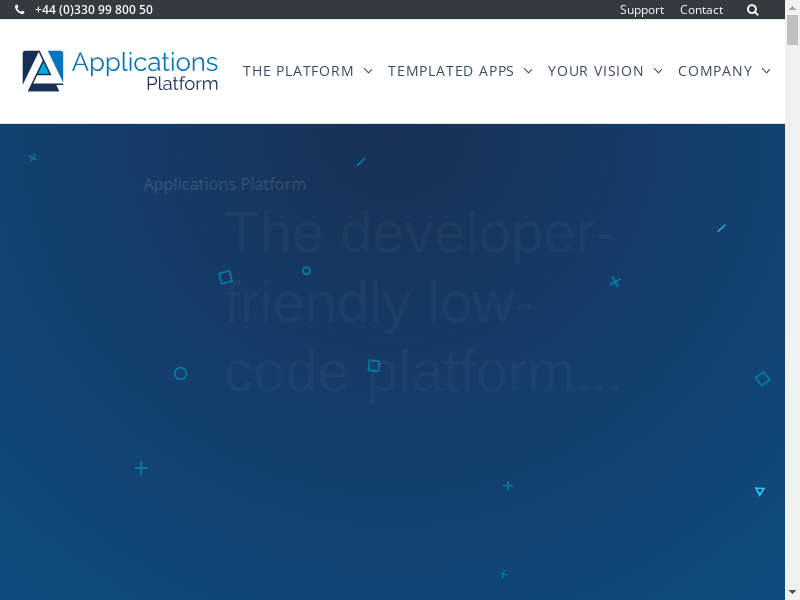The height and width of the screenshot is (600, 800).
Task: Expand the chevron beside Company
Action: pyautogui.click(x=766, y=71)
